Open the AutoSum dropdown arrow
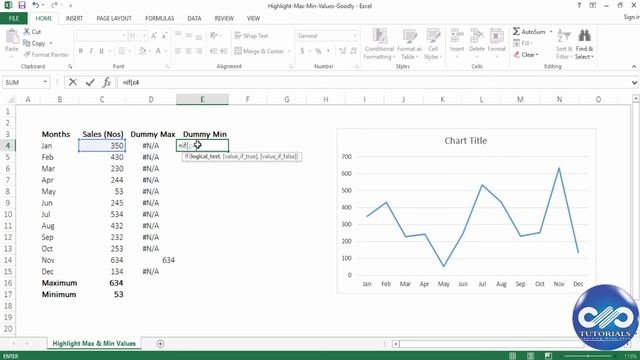 (x=551, y=31)
